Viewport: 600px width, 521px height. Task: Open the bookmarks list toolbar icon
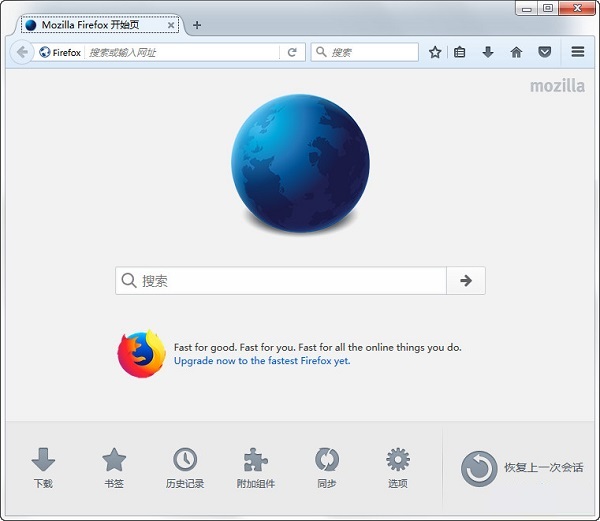coord(460,52)
